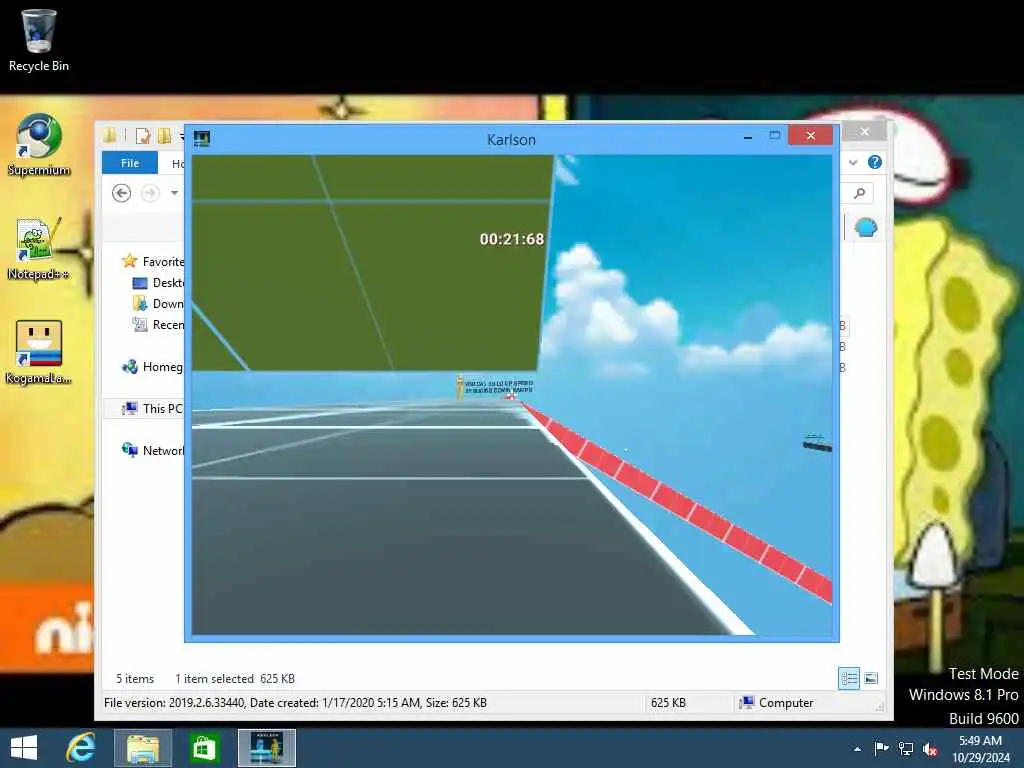Launch the Supermium browser shortcut

tap(39, 144)
